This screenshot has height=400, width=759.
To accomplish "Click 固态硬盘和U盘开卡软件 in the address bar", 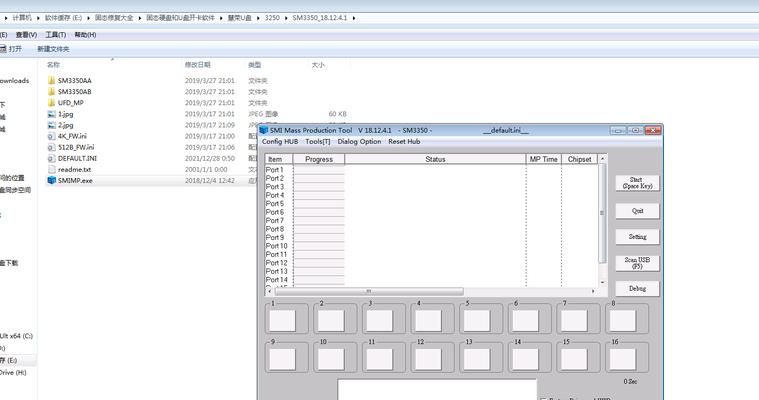I will click(x=180, y=18).
